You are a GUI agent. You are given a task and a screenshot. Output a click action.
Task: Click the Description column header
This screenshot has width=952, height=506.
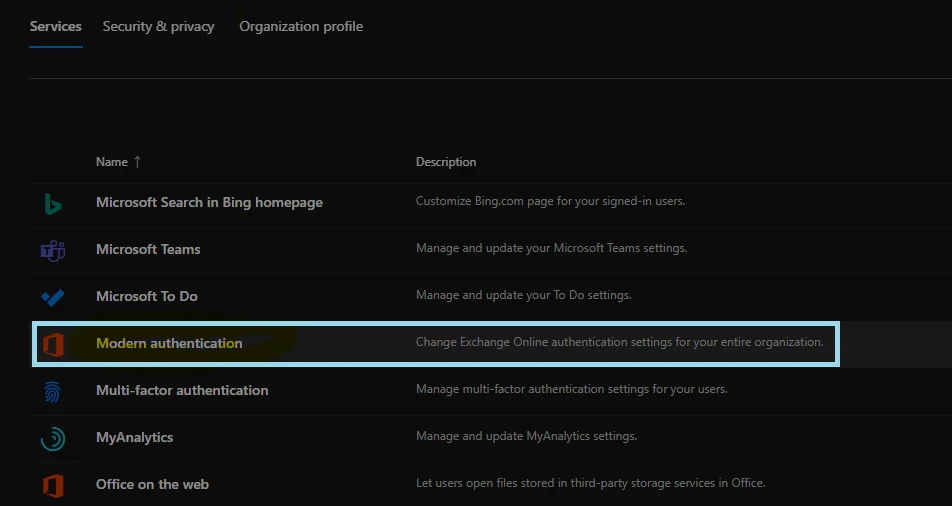446,162
